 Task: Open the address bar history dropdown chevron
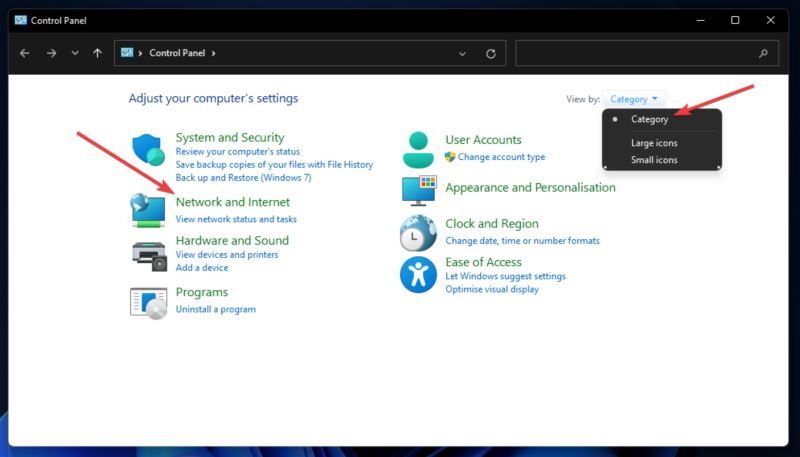tap(461, 53)
